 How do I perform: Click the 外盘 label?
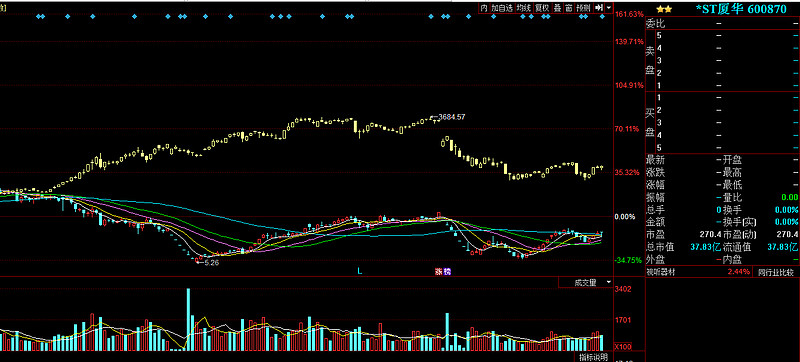coord(656,259)
